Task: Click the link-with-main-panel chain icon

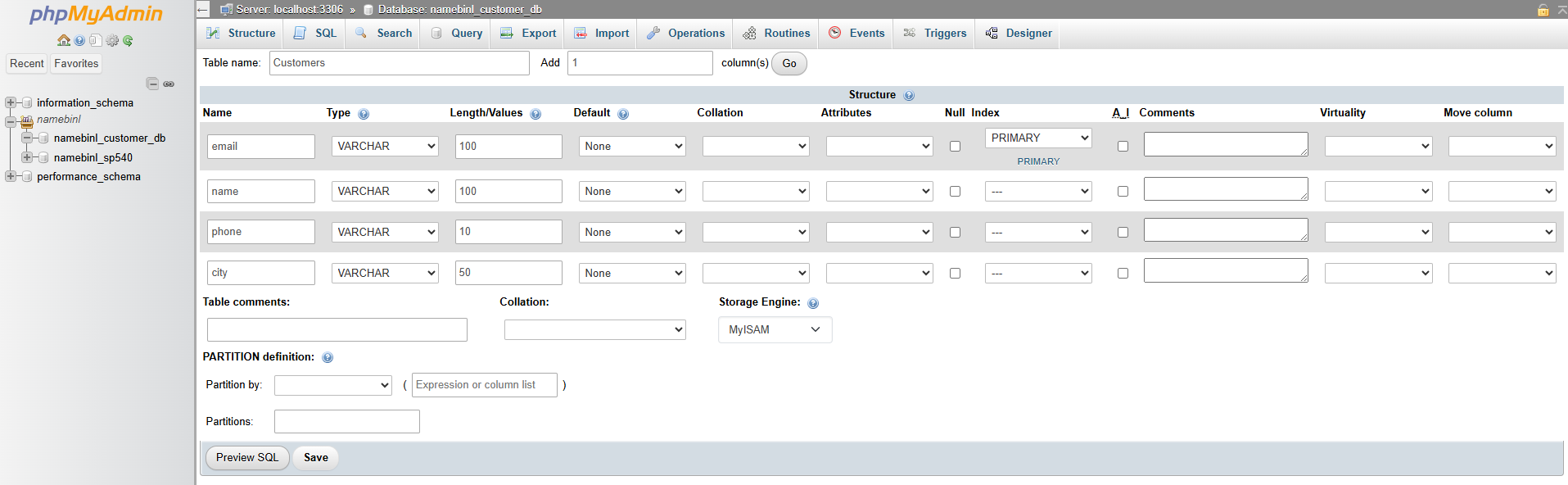Action: pyautogui.click(x=169, y=84)
